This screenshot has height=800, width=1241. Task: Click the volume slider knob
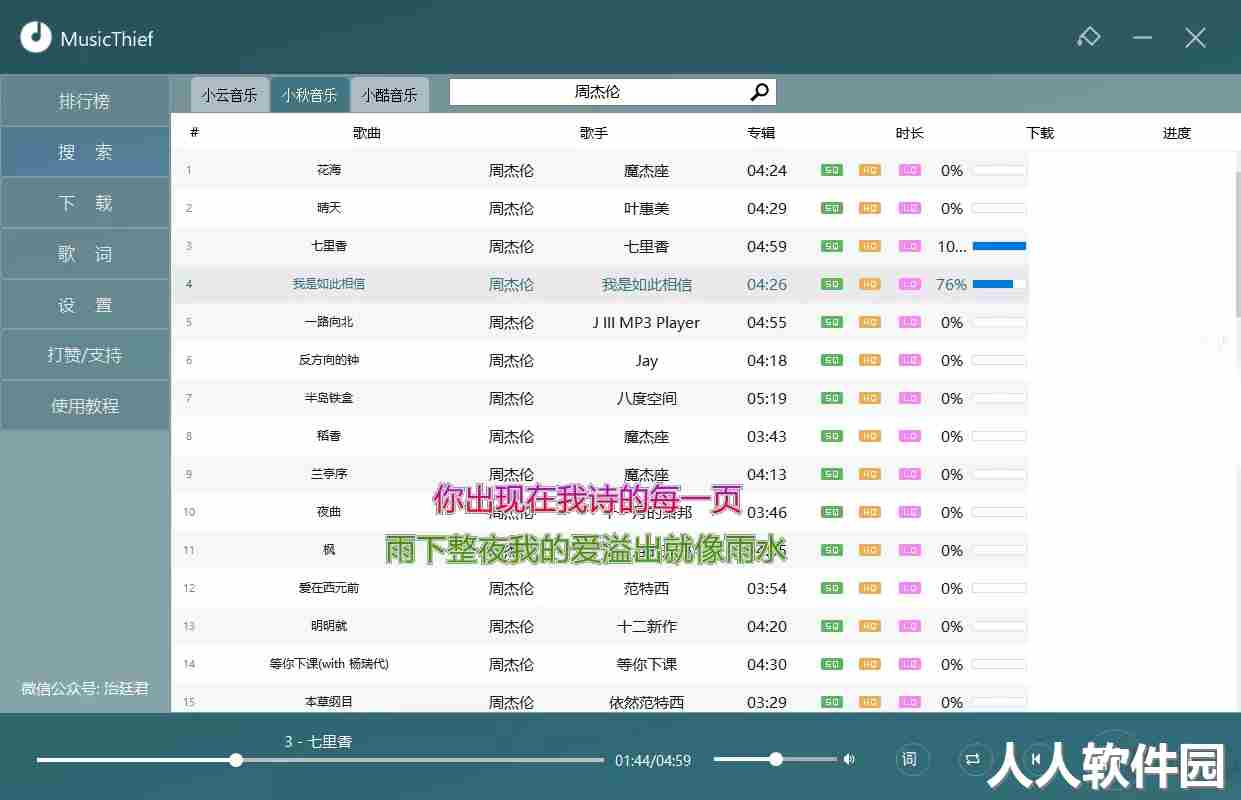click(x=776, y=760)
